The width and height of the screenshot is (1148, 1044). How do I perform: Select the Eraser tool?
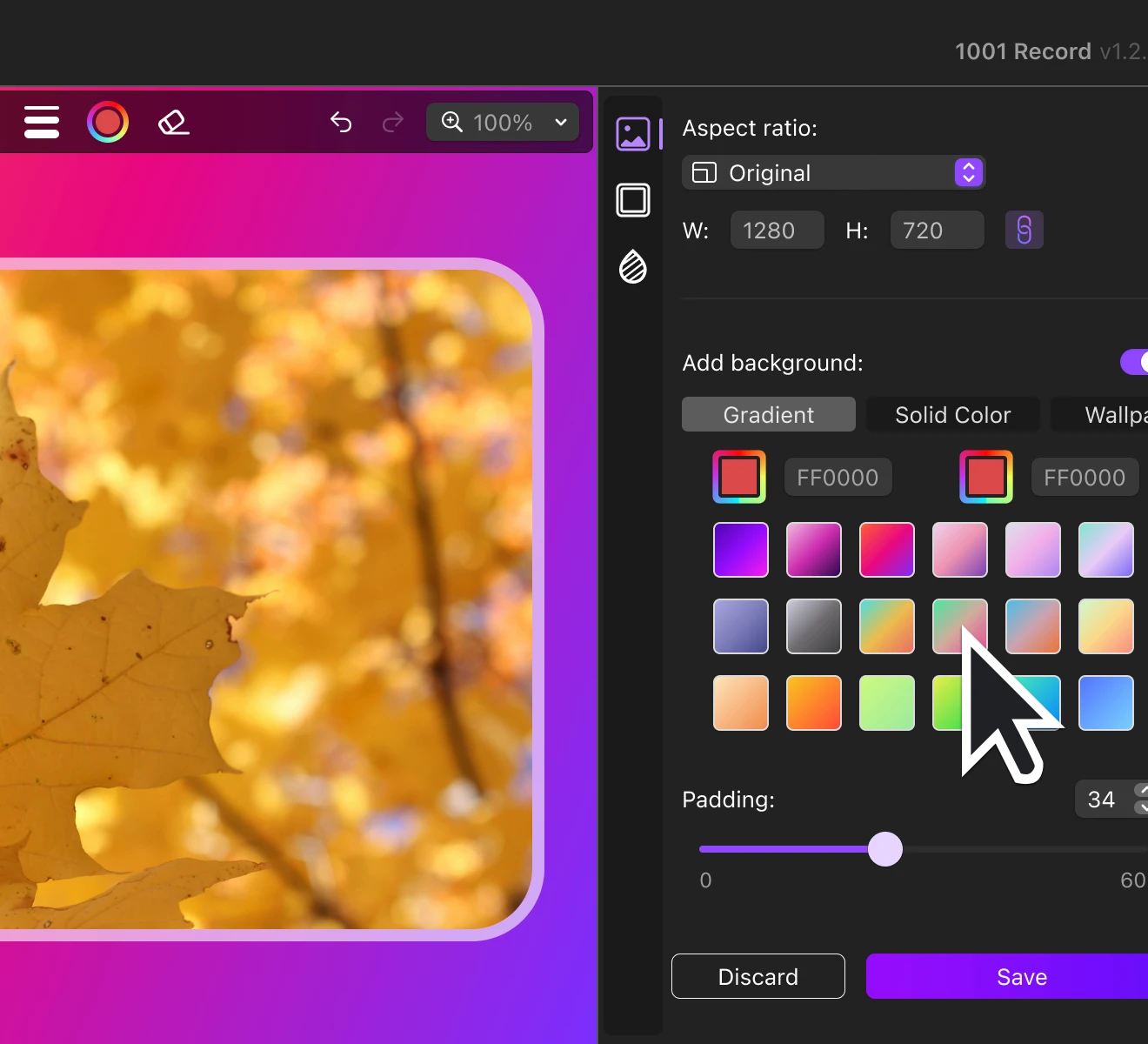pyautogui.click(x=173, y=122)
